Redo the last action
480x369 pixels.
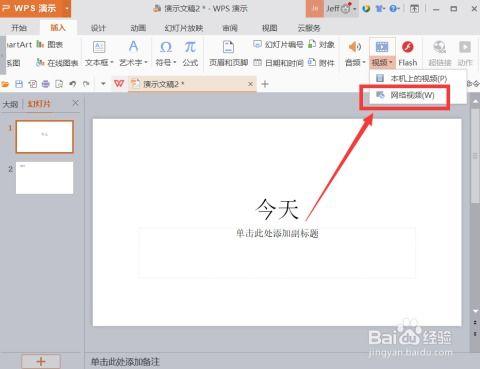point(86,84)
